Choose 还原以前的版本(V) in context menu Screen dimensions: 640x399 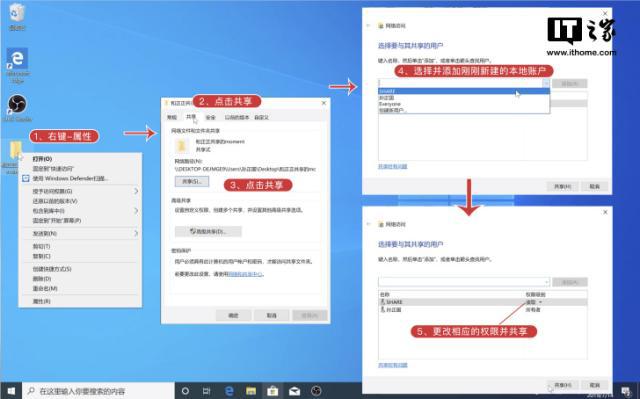click(80, 201)
